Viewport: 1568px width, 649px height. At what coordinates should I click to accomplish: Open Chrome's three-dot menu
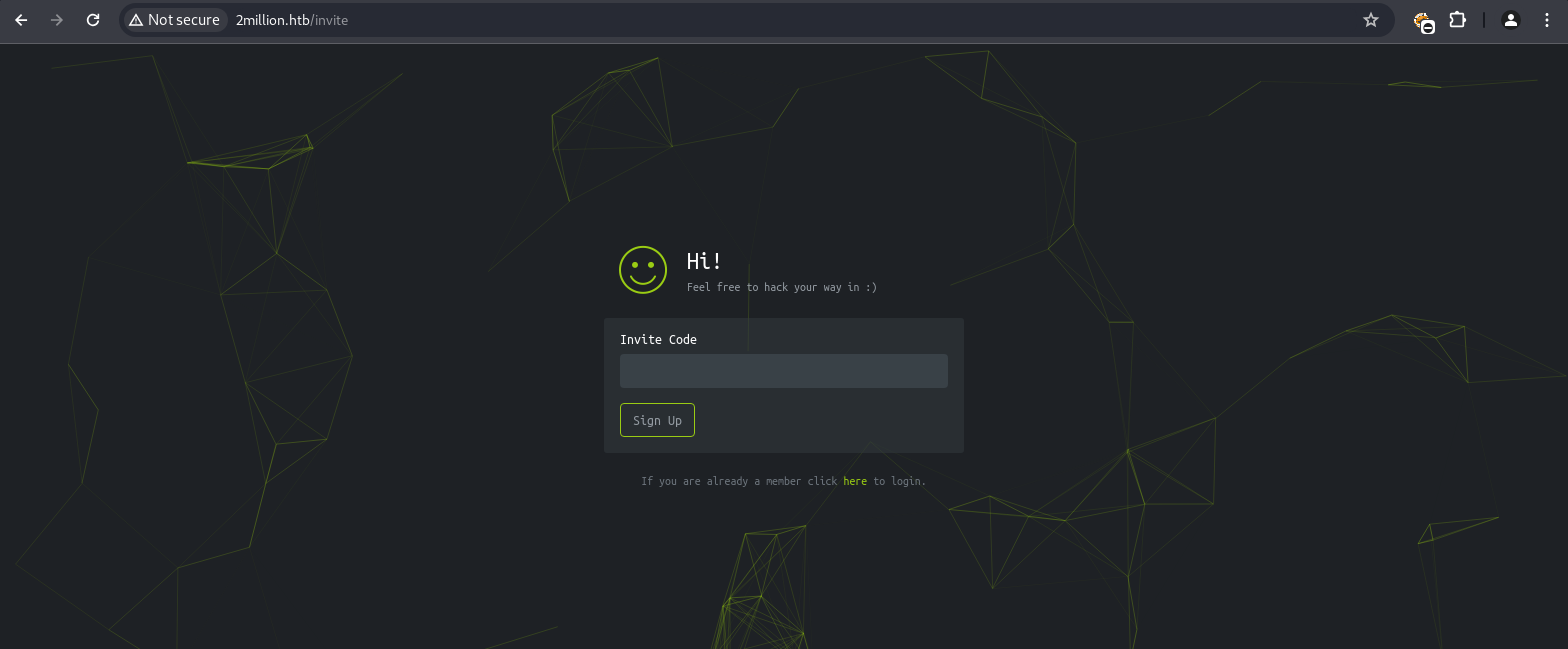pos(1547,20)
